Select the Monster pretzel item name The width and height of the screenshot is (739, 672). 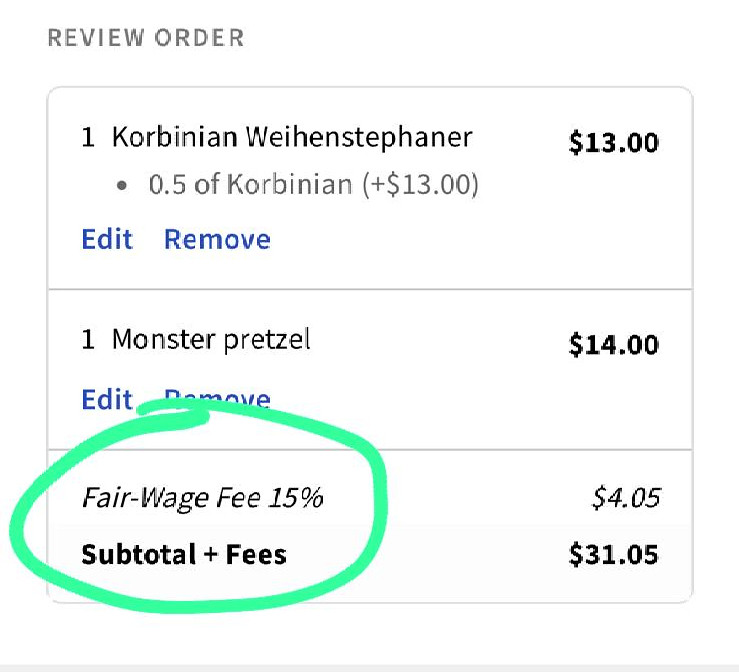[211, 340]
